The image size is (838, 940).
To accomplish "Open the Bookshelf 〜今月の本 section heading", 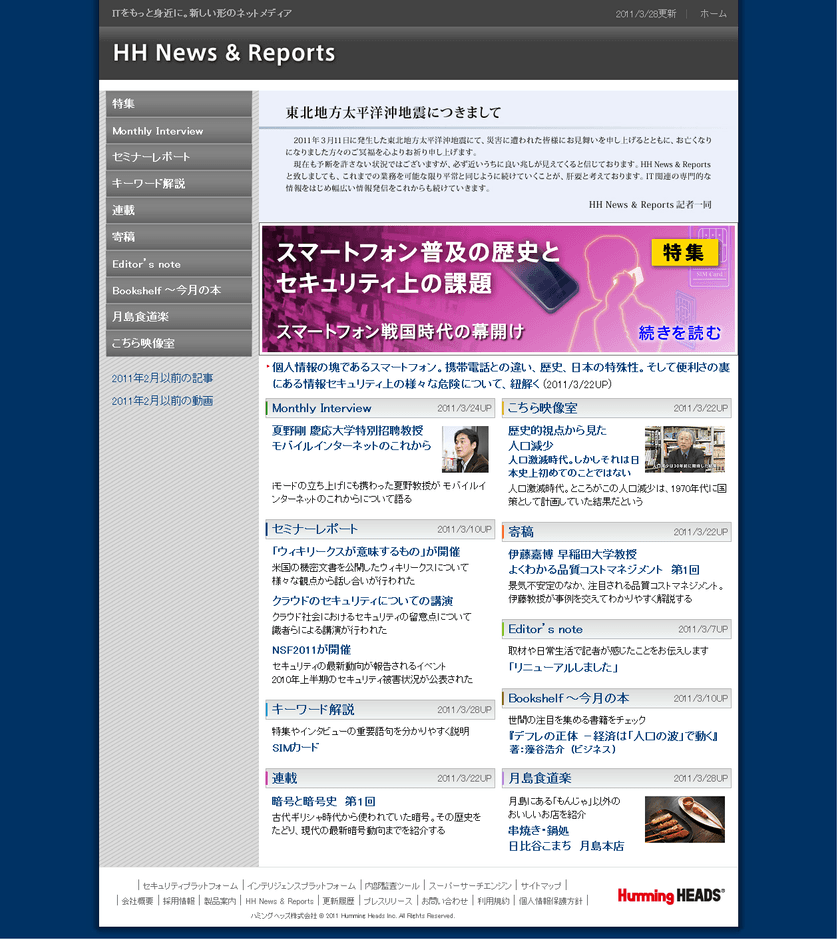I will click(x=568, y=698).
